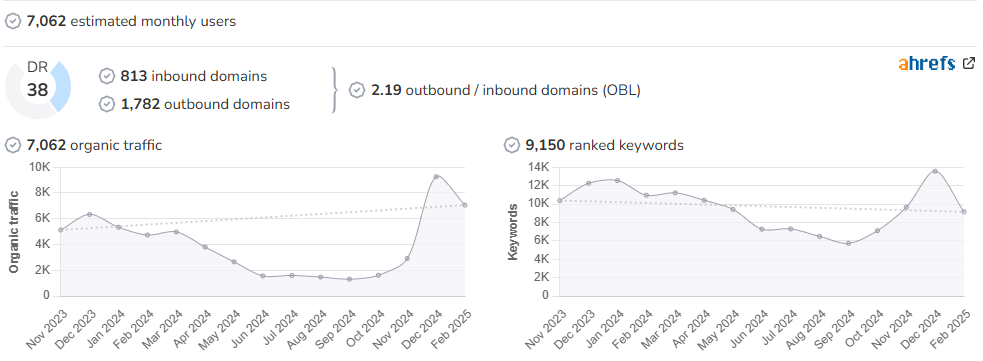
Task: Select the May 2024 point on keywords chart
Action: coord(733,209)
